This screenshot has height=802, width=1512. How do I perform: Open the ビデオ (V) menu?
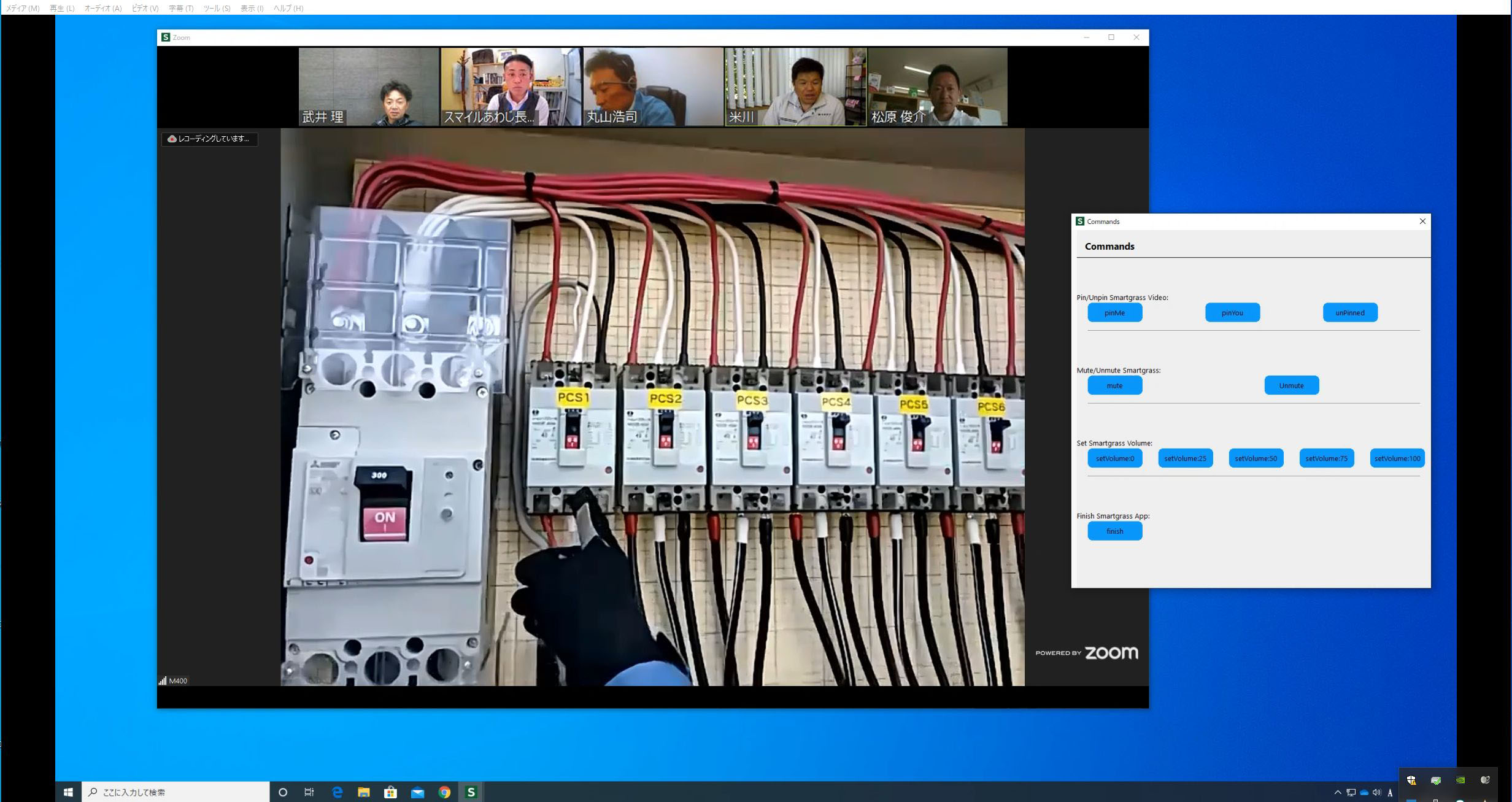[x=145, y=8]
